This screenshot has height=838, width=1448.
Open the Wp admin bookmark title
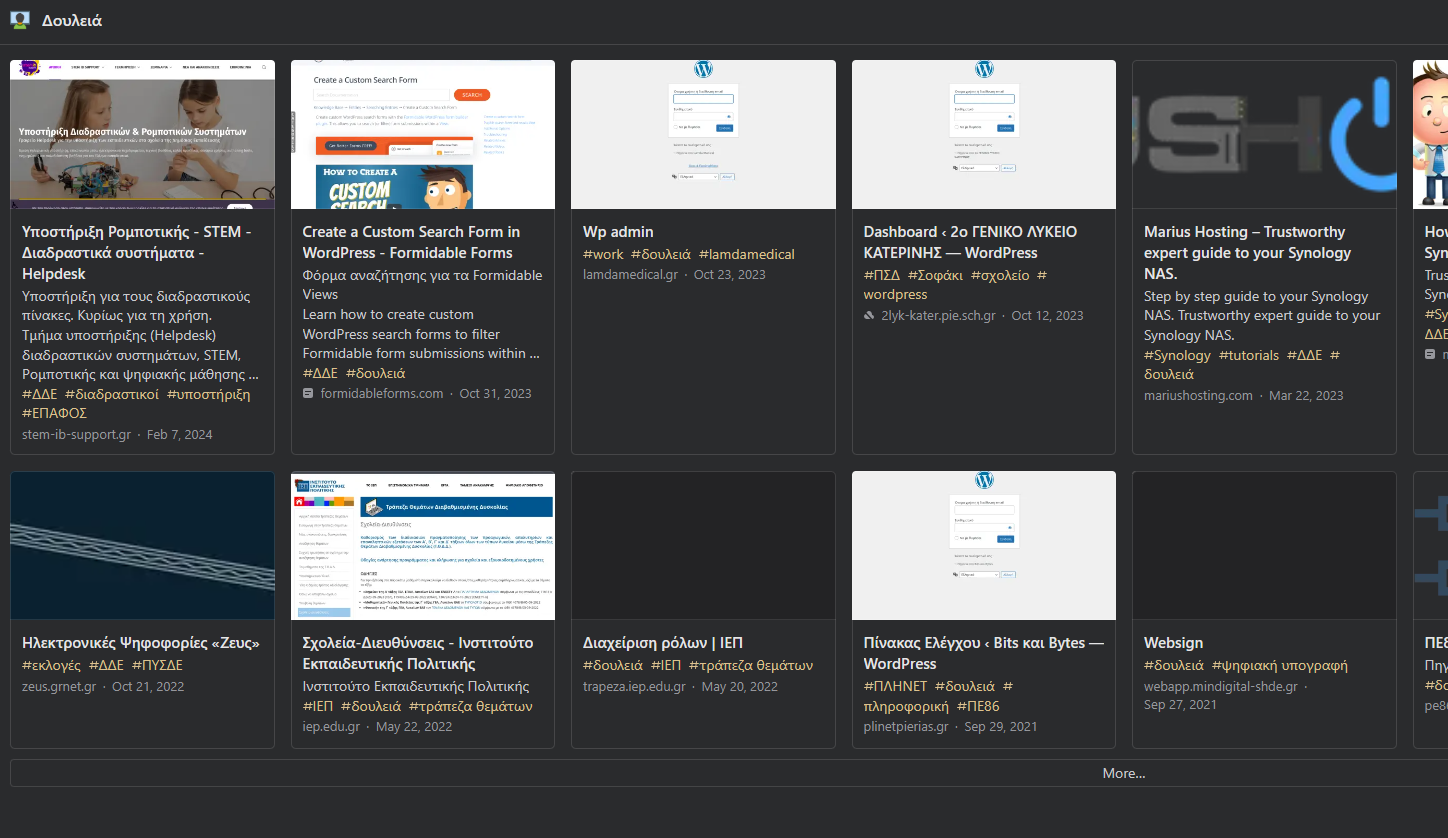(618, 232)
